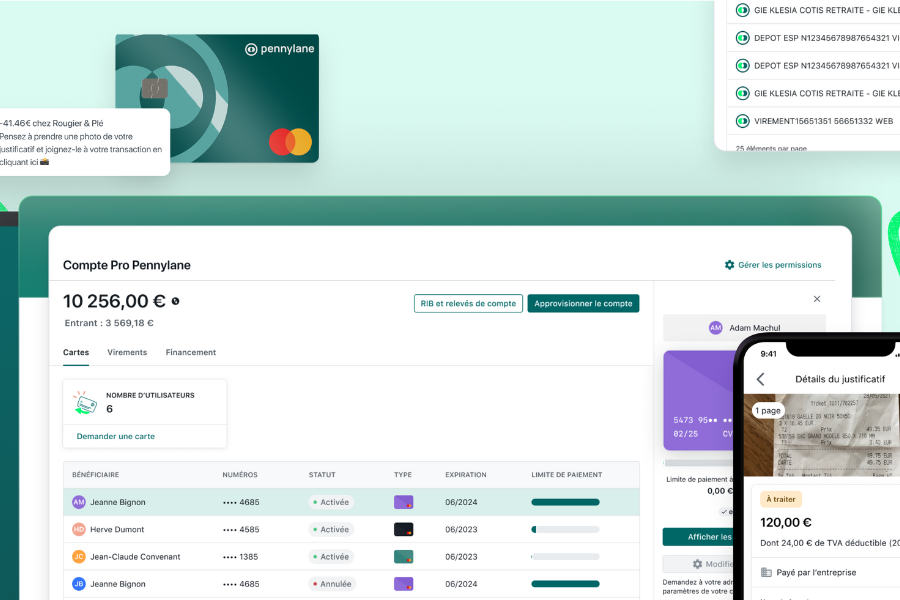
Task: Open the Financement tab
Action: point(191,353)
